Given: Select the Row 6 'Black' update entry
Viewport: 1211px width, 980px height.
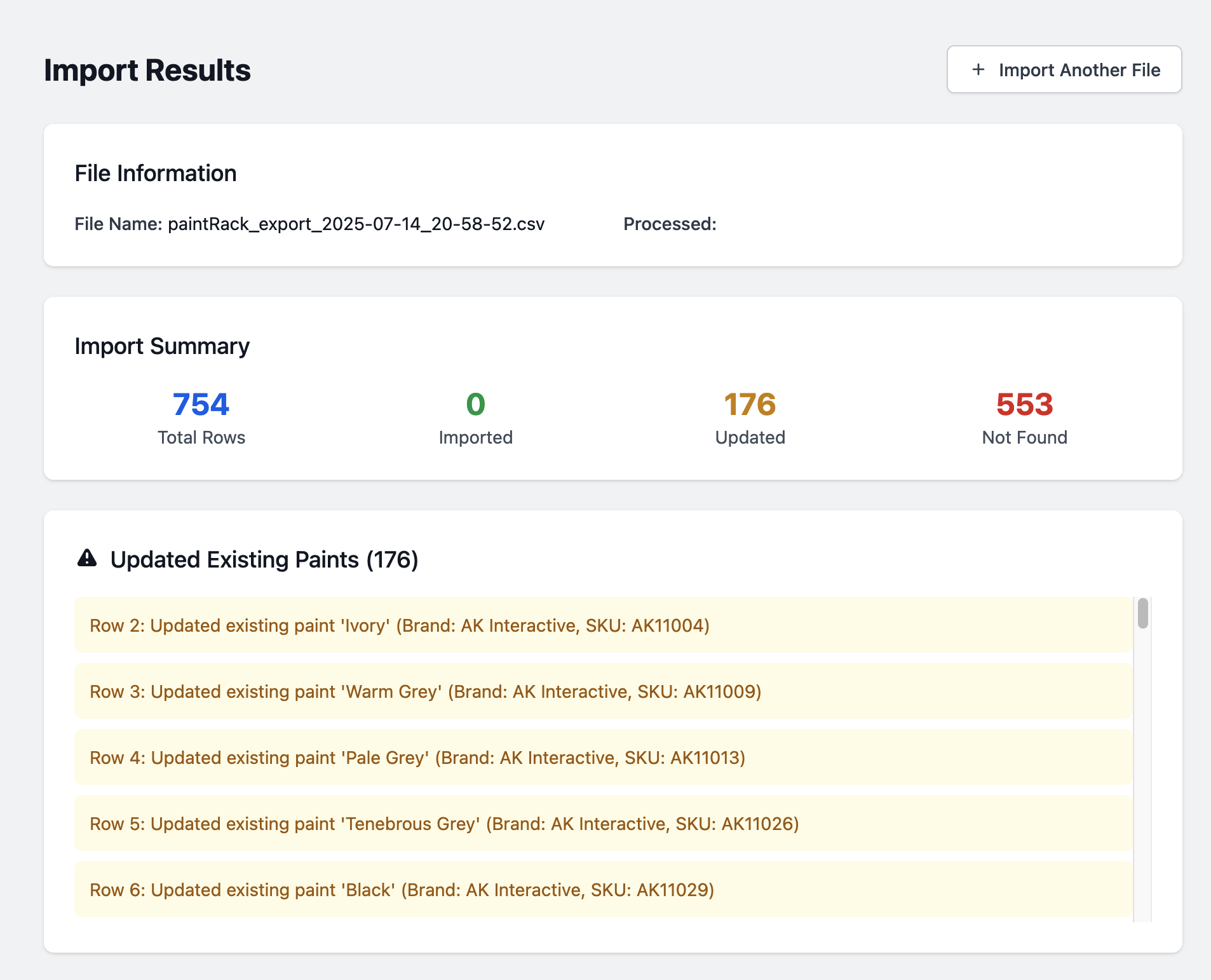Looking at the screenshot, I should [x=604, y=890].
